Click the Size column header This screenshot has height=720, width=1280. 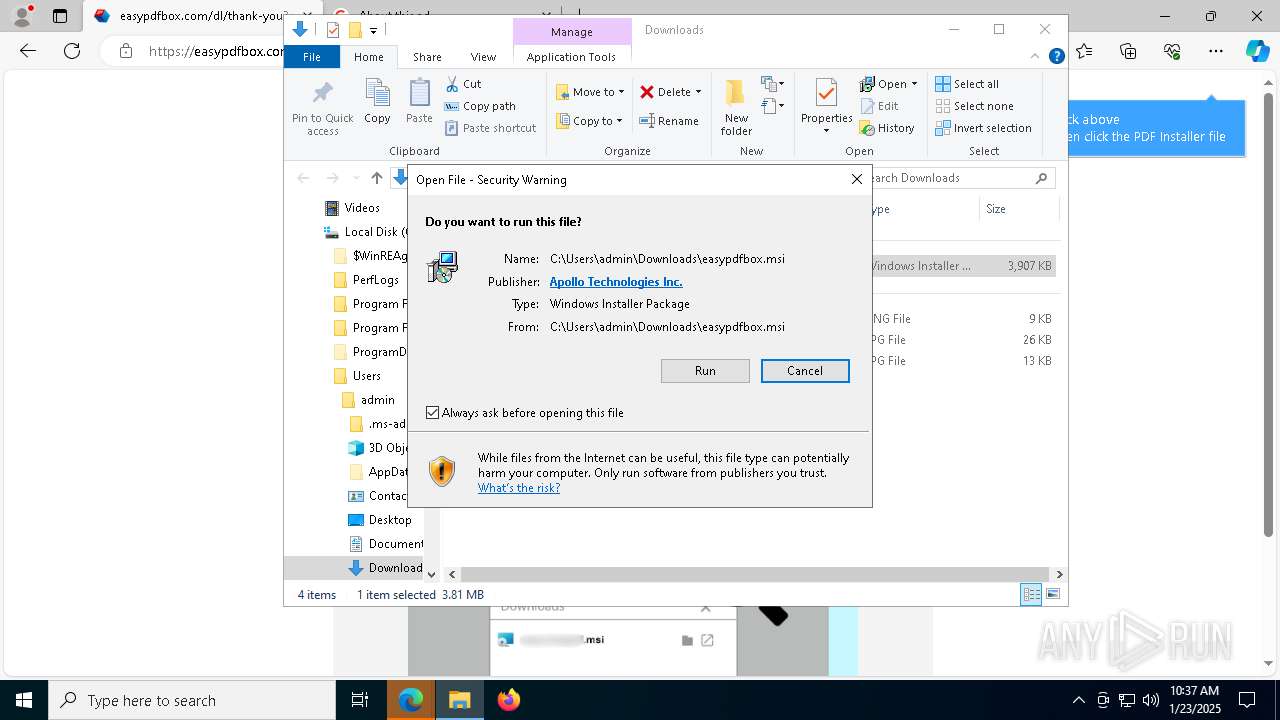(x=1018, y=209)
